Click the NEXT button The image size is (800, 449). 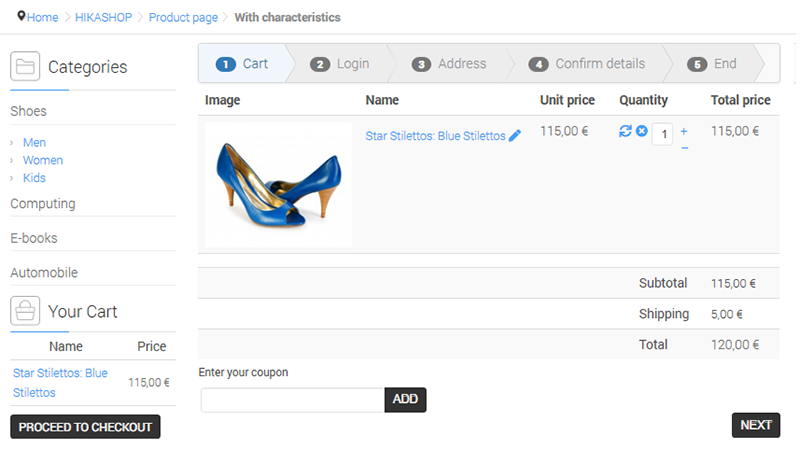click(756, 425)
